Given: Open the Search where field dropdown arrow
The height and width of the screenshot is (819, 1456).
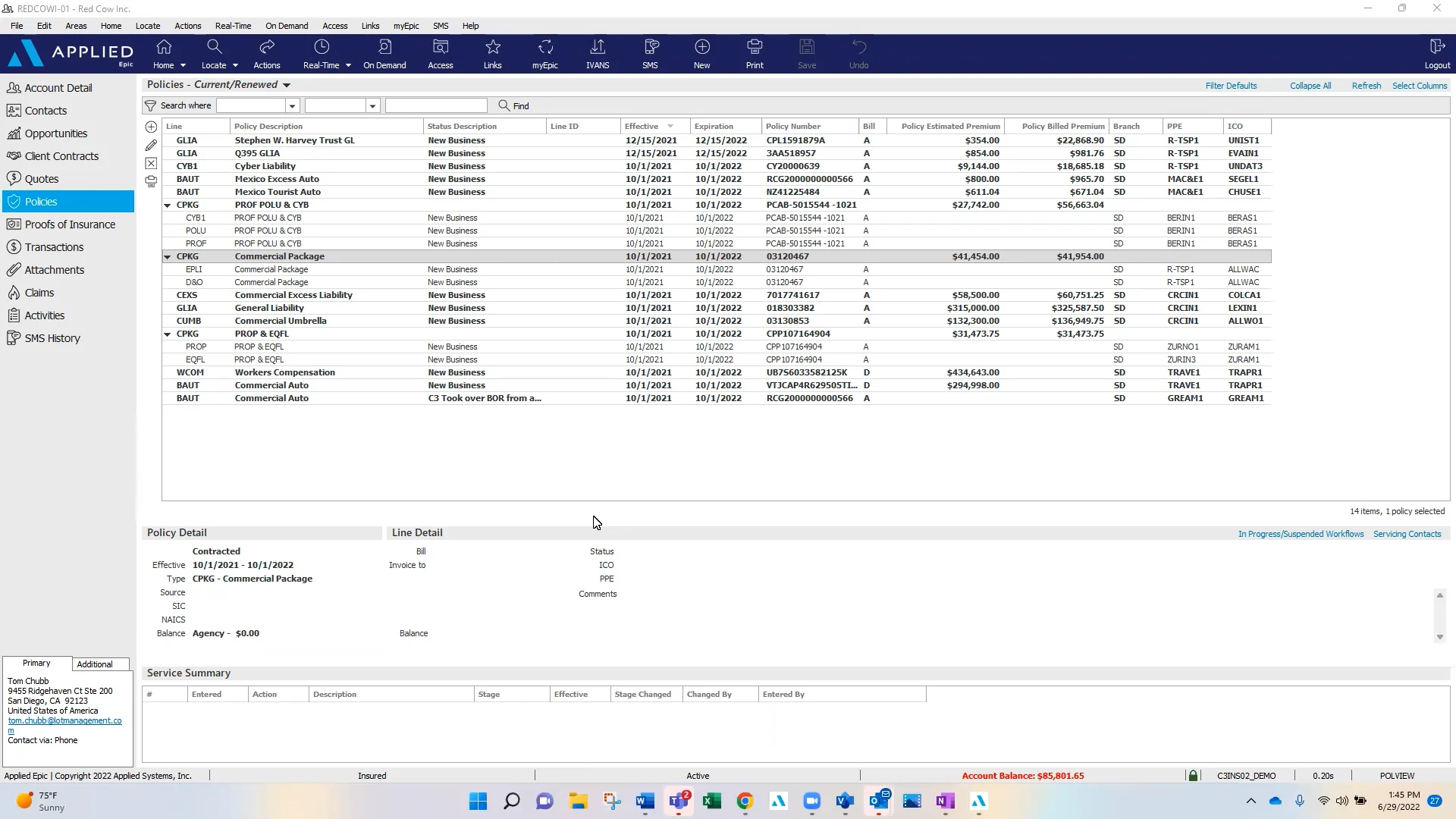Looking at the screenshot, I should [292, 105].
